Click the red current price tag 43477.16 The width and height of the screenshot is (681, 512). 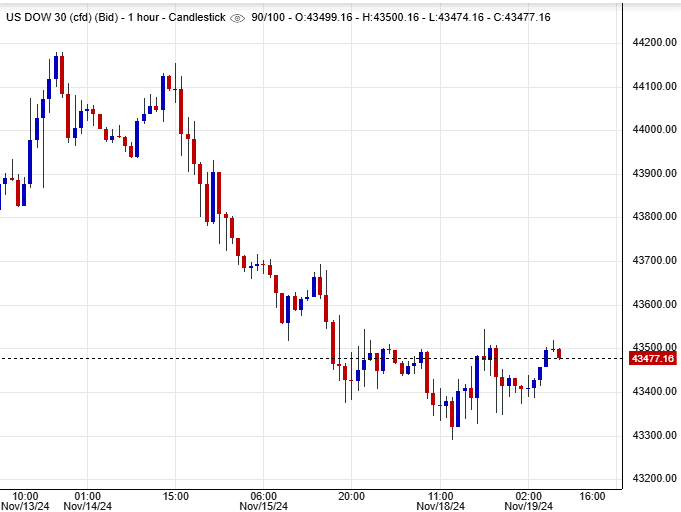[649, 359]
